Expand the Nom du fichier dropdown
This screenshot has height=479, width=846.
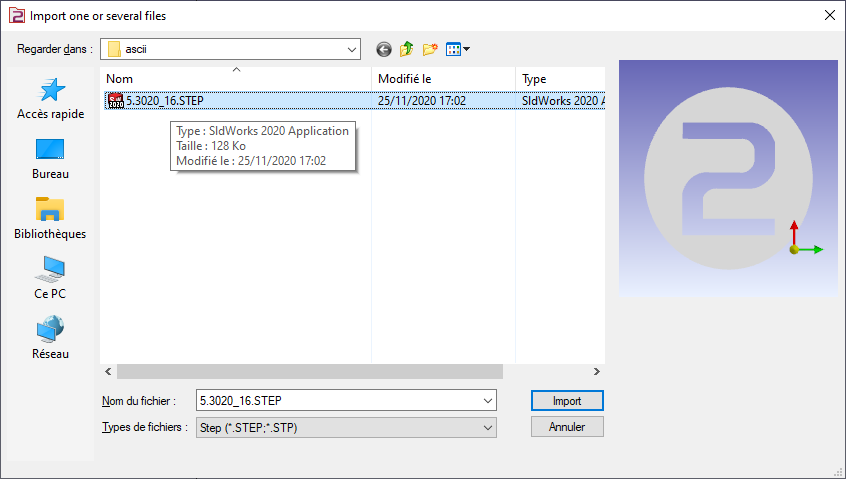tap(488, 401)
